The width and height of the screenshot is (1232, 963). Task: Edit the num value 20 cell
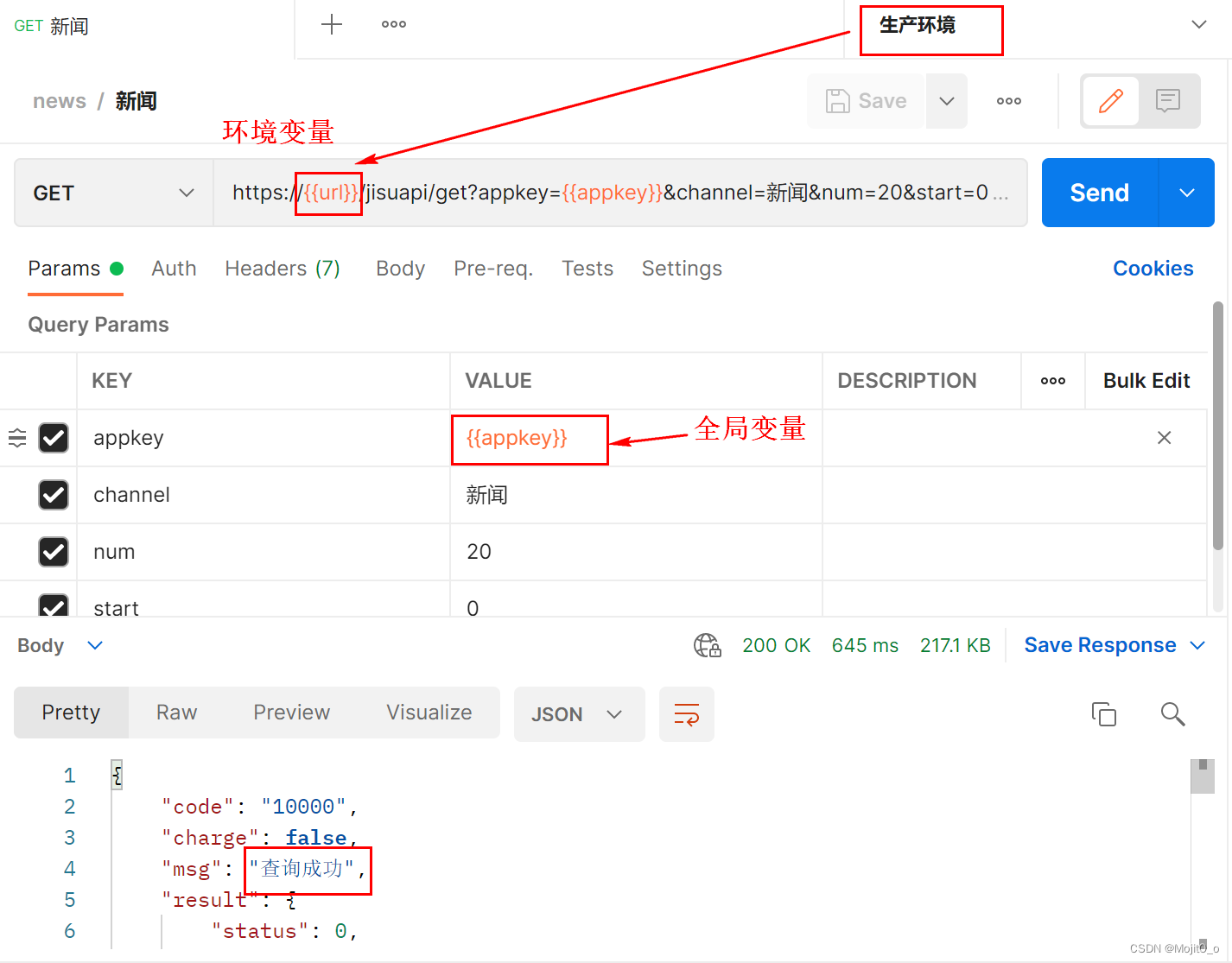pos(636,552)
